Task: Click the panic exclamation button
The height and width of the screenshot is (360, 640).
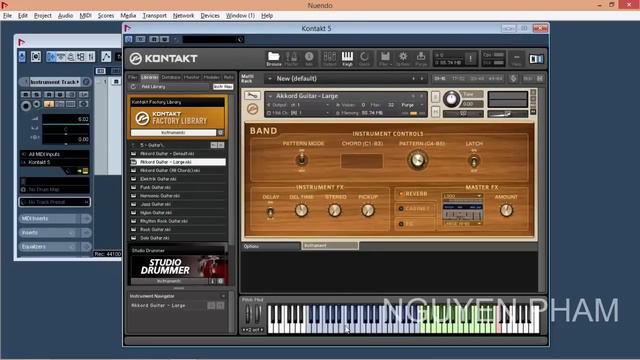Action: click(x=470, y=58)
